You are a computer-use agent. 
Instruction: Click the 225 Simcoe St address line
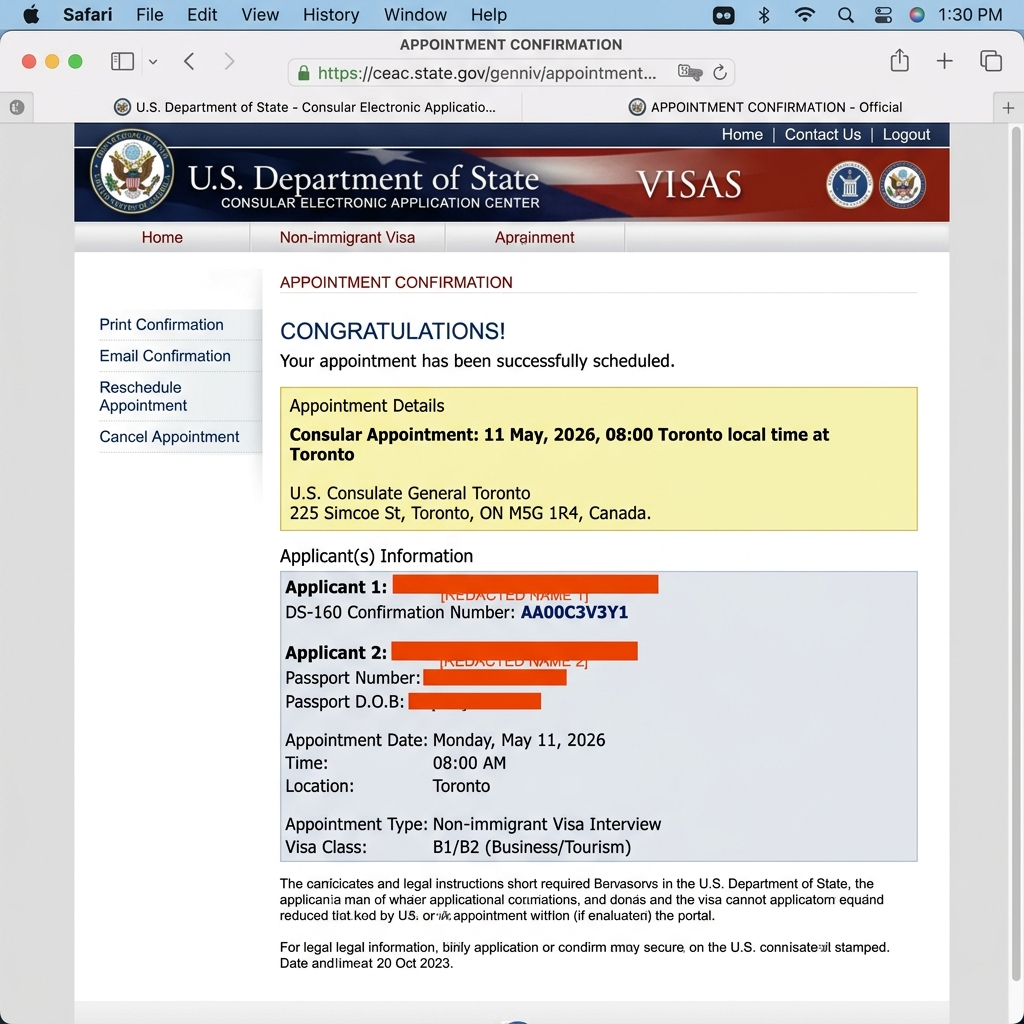(x=470, y=513)
